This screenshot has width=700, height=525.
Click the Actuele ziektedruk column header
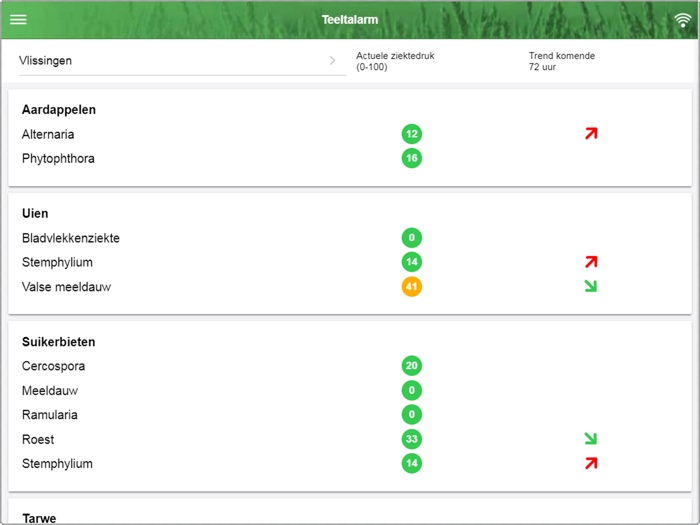tap(395, 61)
